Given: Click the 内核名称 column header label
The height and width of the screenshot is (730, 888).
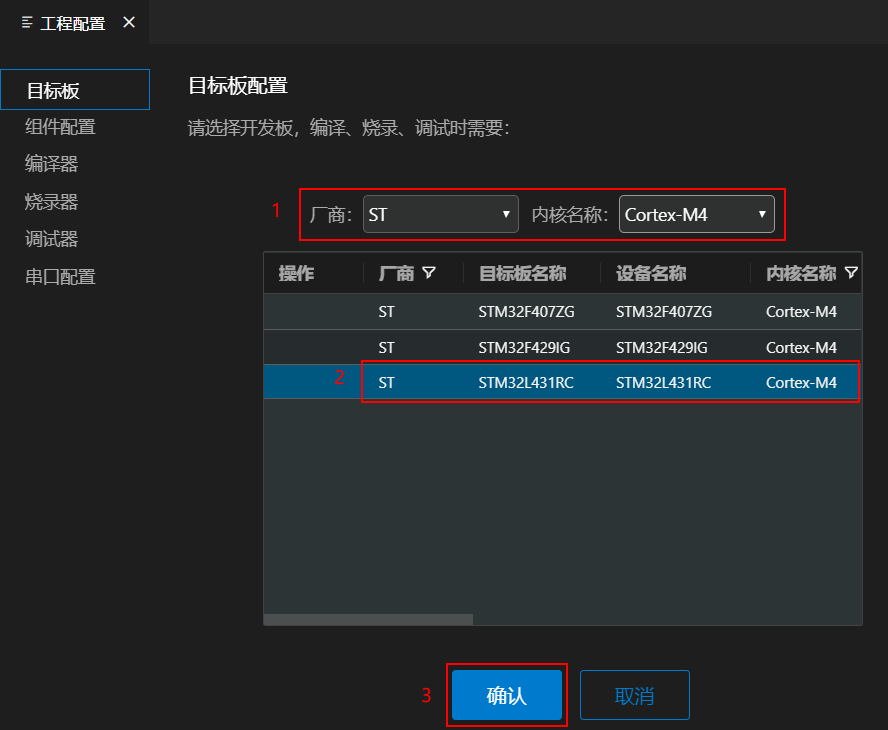Looking at the screenshot, I should click(801, 274).
